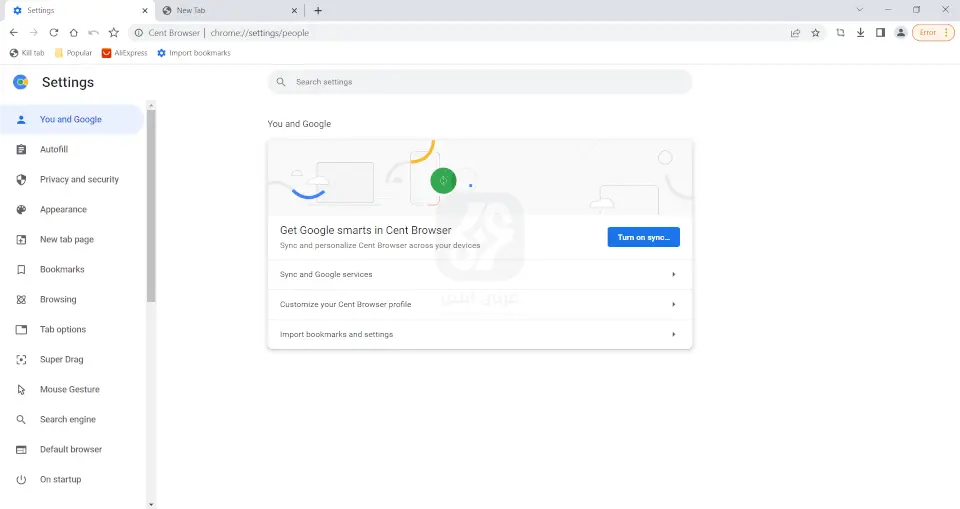Viewport: 960px width, 509px height.
Task: Open the AliExpress bookmark
Action: click(125, 53)
